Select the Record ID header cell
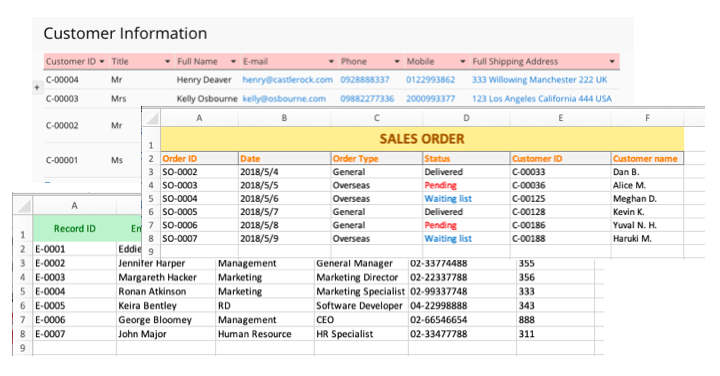This screenshot has width=720, height=376. [74, 229]
